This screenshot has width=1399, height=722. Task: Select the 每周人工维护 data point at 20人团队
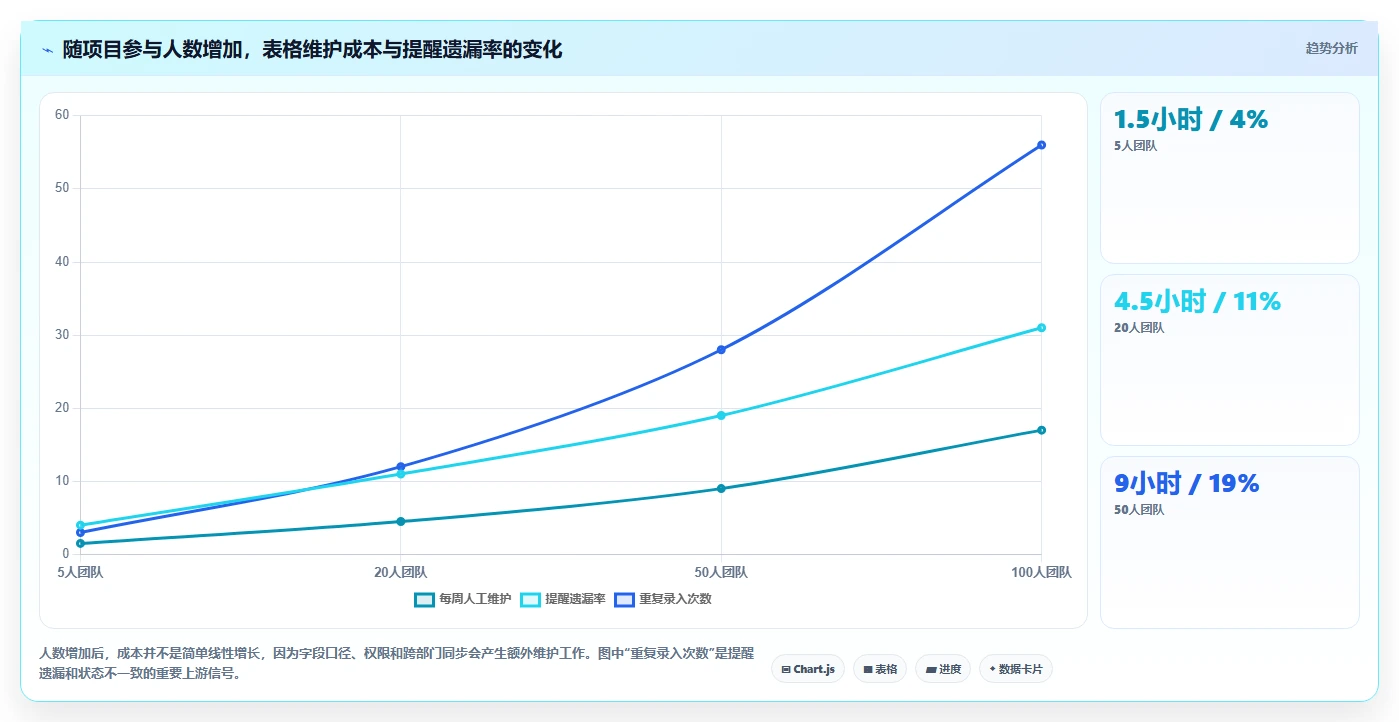[401, 521]
